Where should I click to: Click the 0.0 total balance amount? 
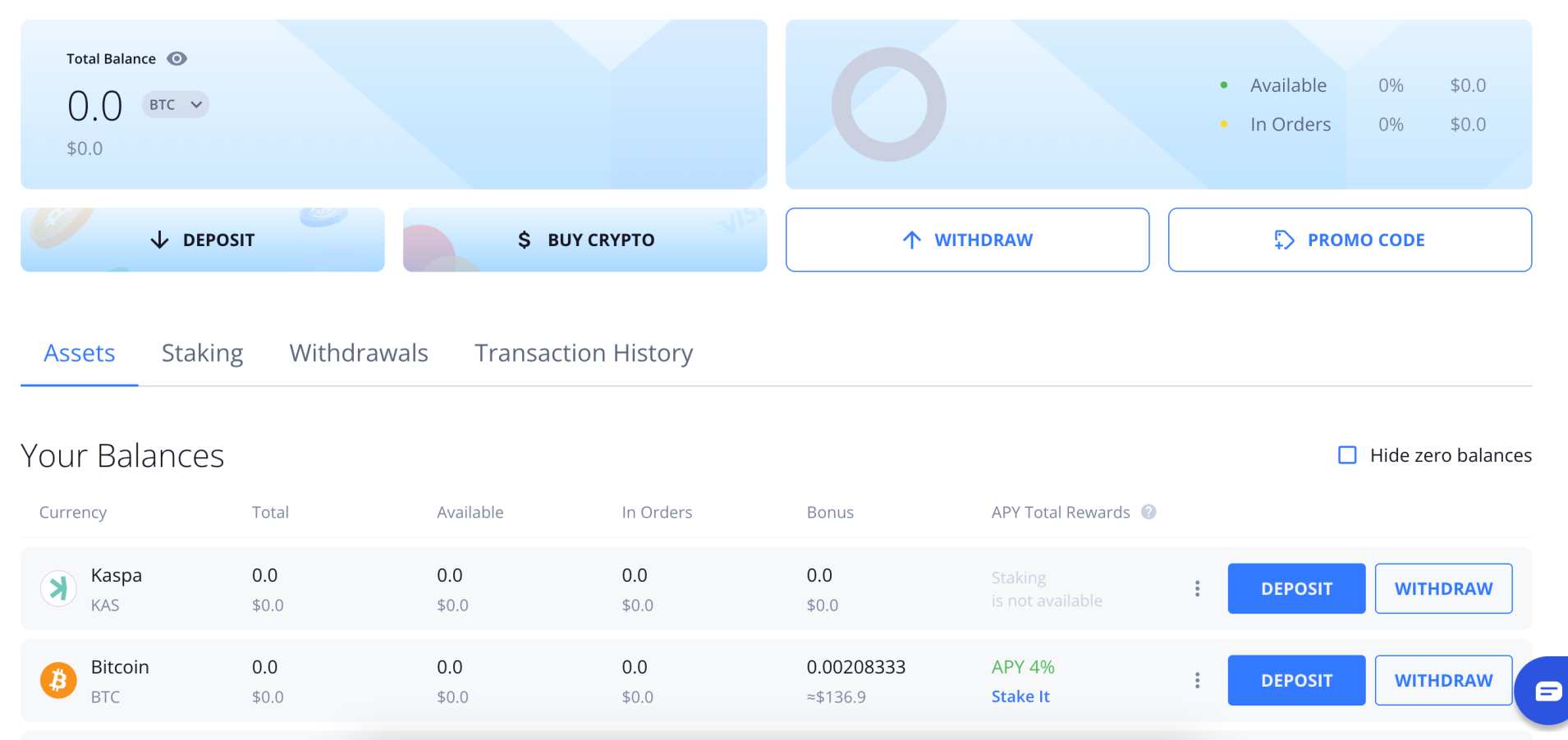(95, 106)
